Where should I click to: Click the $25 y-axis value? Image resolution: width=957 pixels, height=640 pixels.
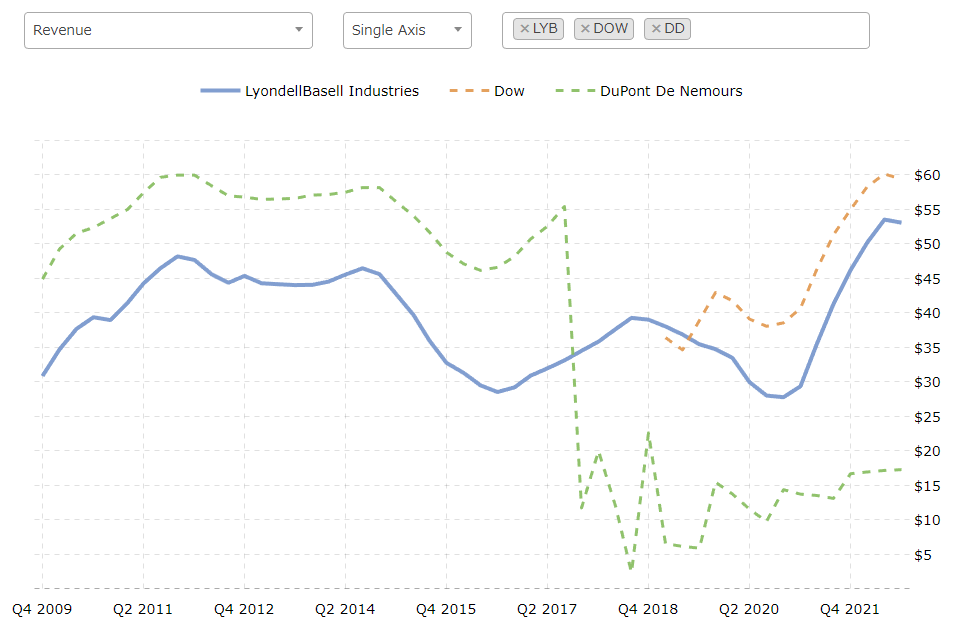[x=927, y=417]
